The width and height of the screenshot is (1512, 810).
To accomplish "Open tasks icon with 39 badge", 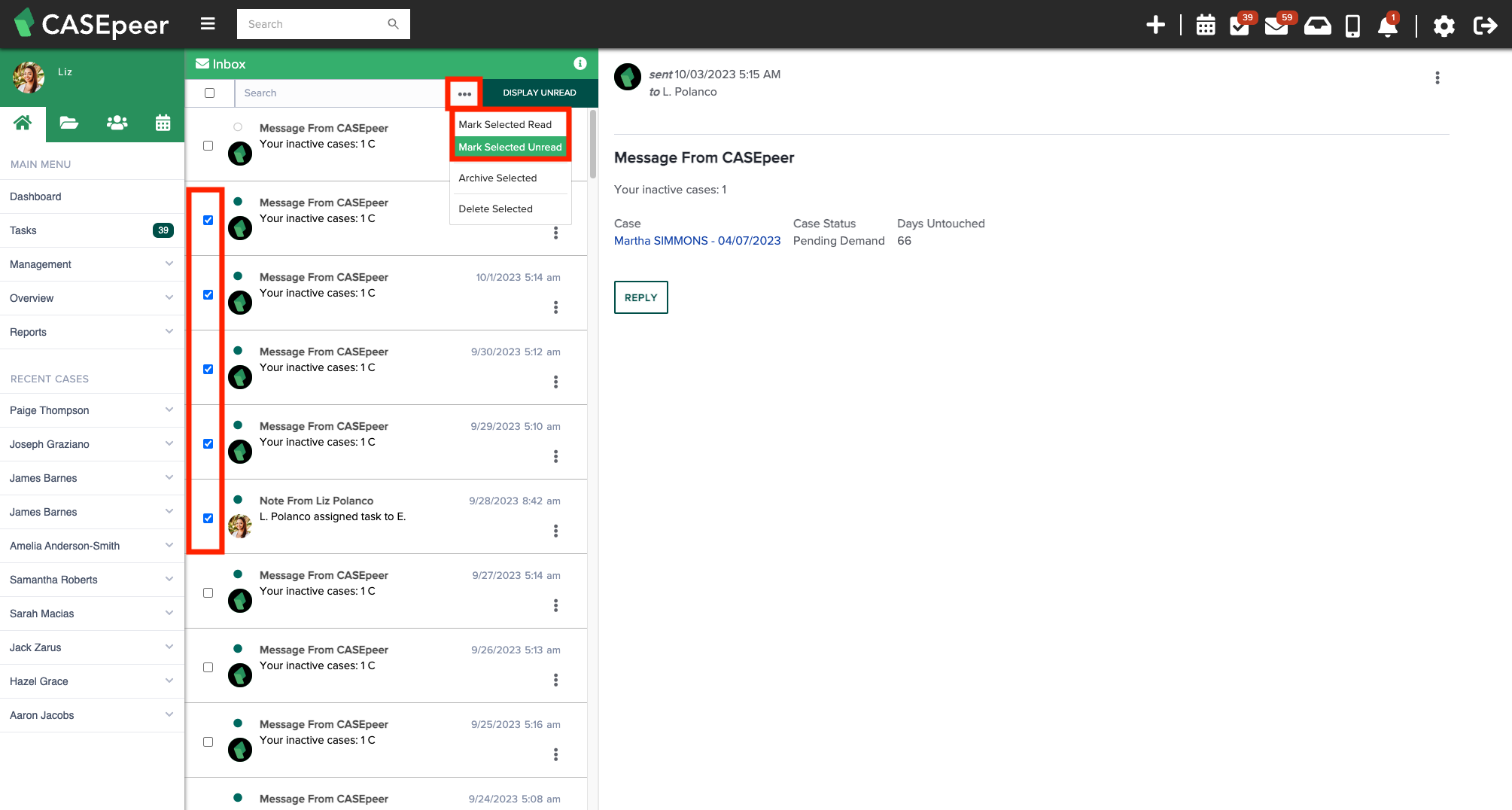I will point(1240,26).
